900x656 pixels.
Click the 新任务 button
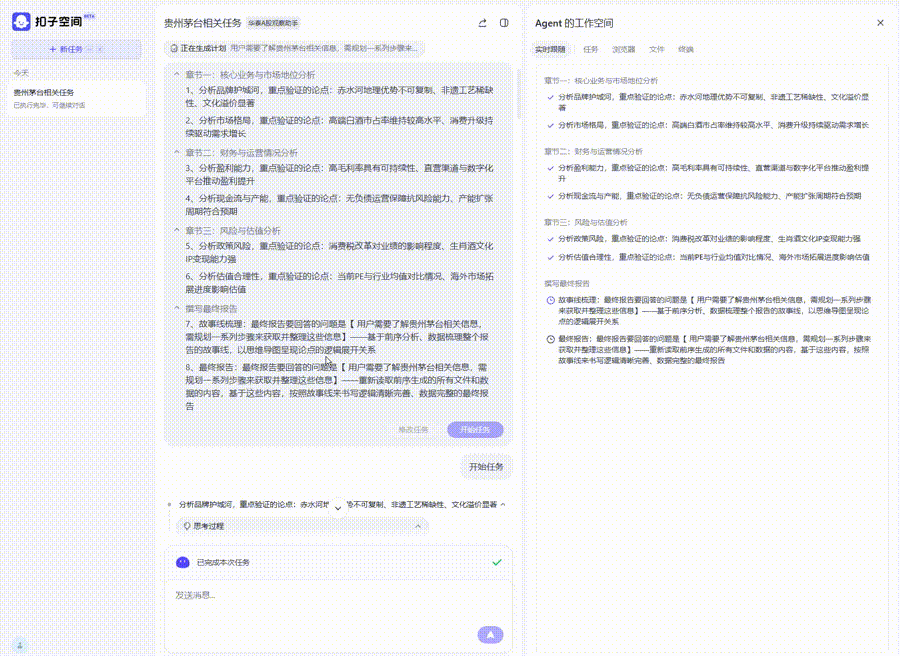click(76, 49)
